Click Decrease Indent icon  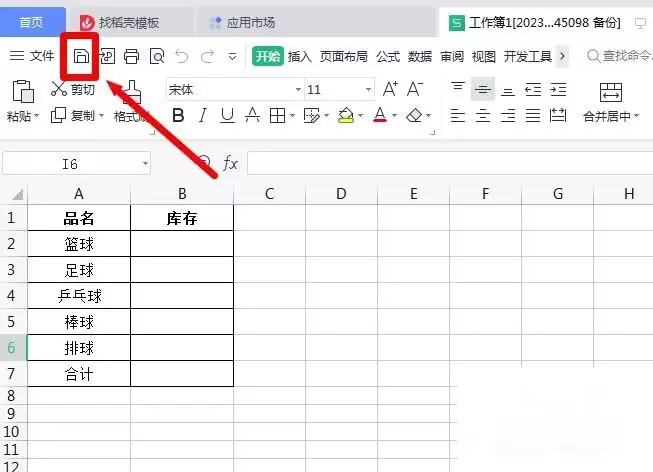(x=533, y=89)
